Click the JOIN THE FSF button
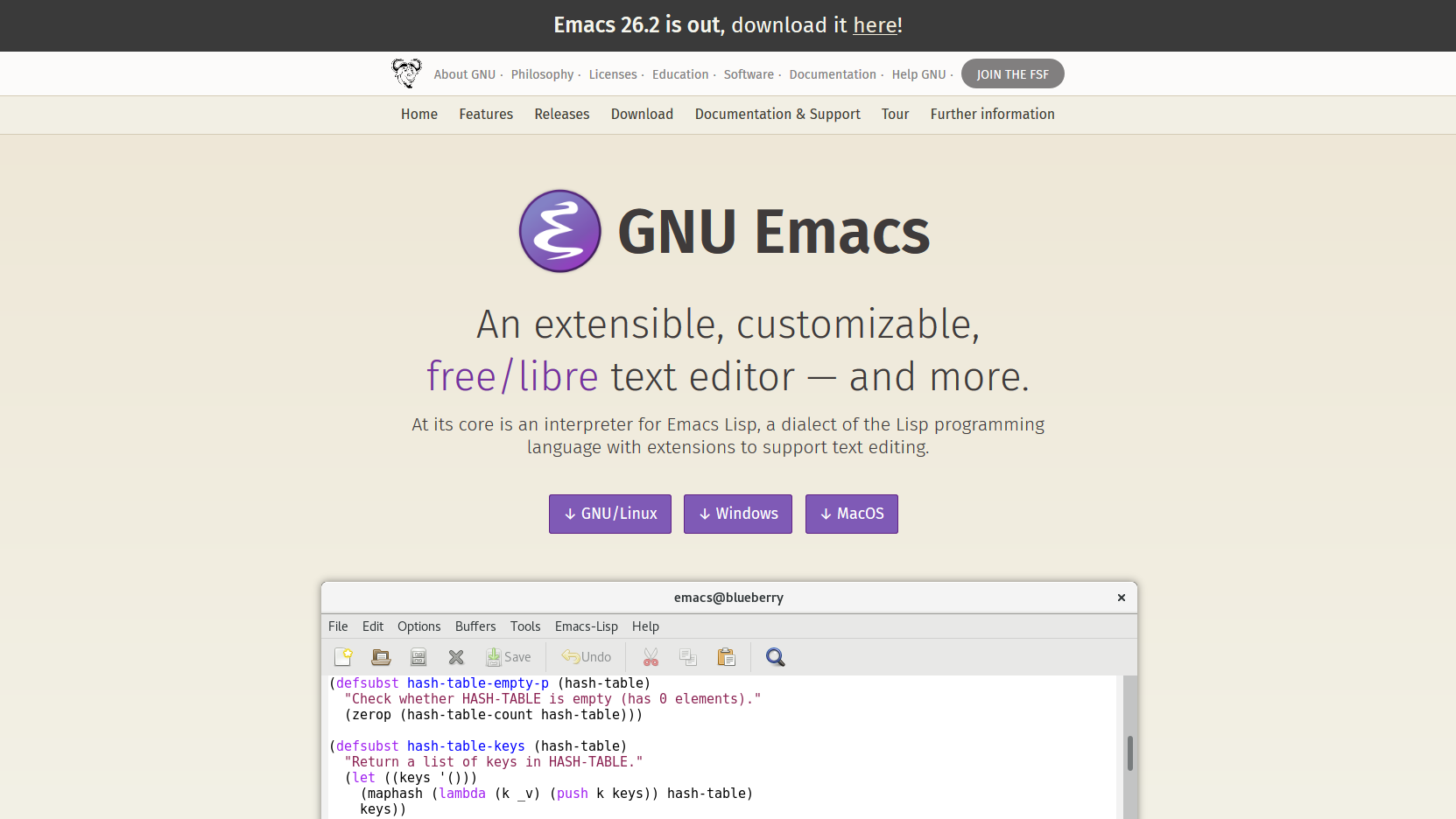1456x819 pixels. click(x=1012, y=74)
